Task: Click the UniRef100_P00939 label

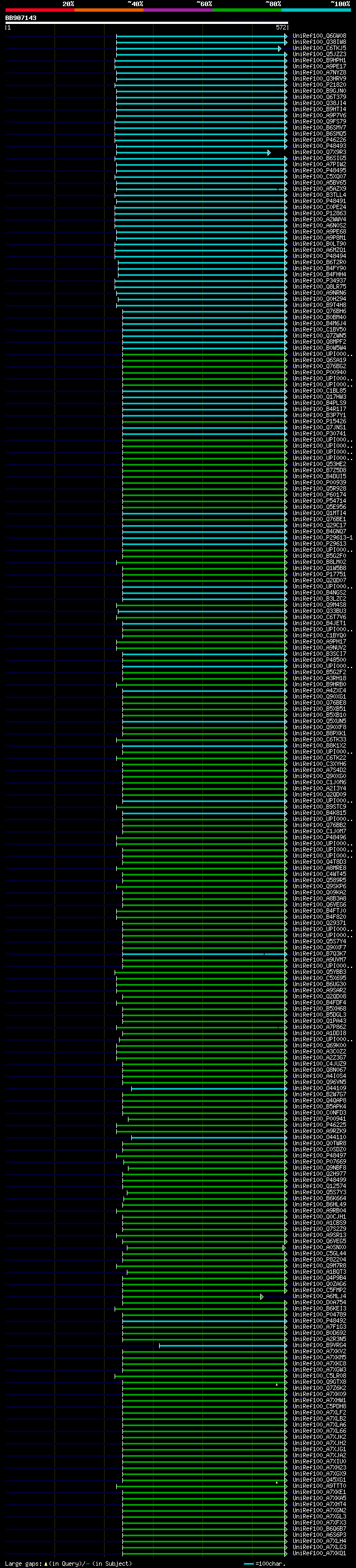Action: coord(319,483)
